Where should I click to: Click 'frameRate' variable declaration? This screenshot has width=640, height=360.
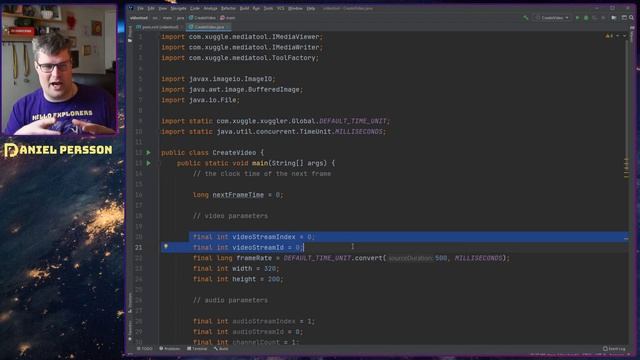(x=254, y=258)
